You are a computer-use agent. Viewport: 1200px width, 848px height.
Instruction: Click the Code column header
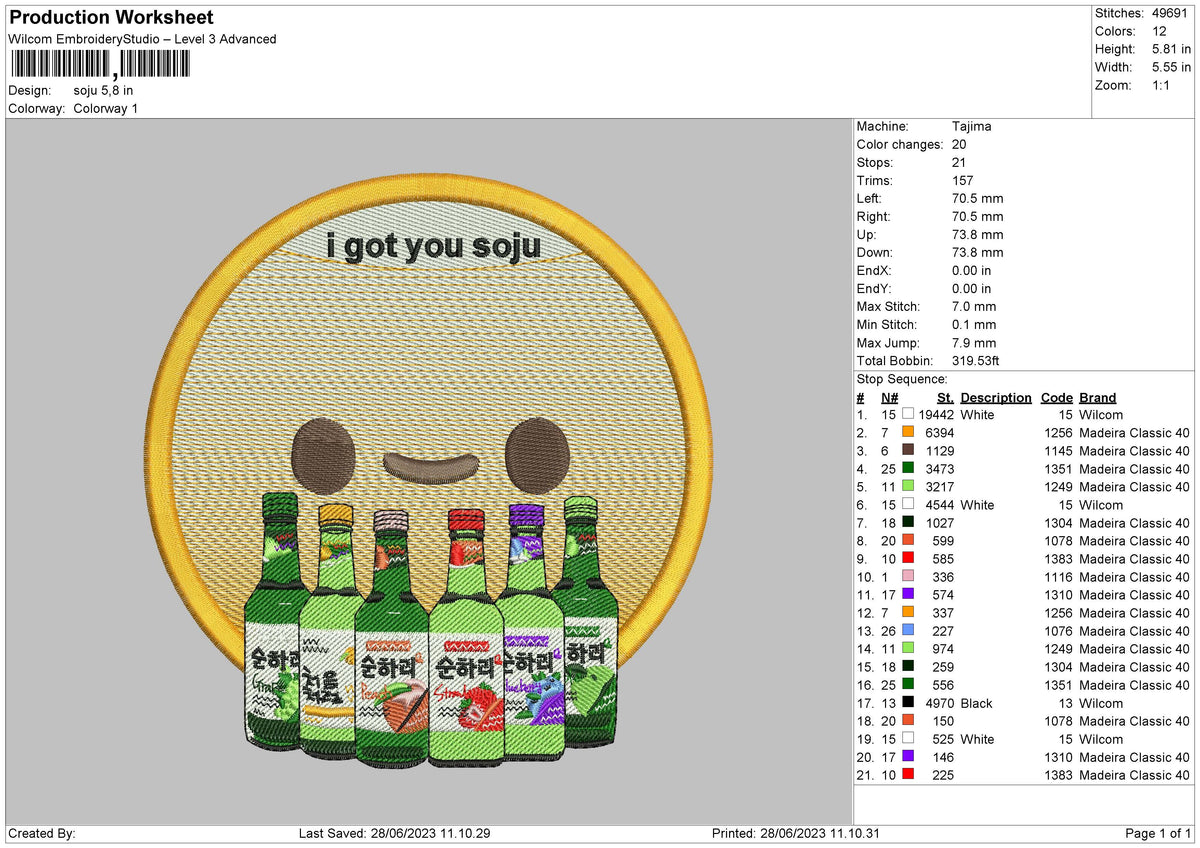pyautogui.click(x=1056, y=397)
